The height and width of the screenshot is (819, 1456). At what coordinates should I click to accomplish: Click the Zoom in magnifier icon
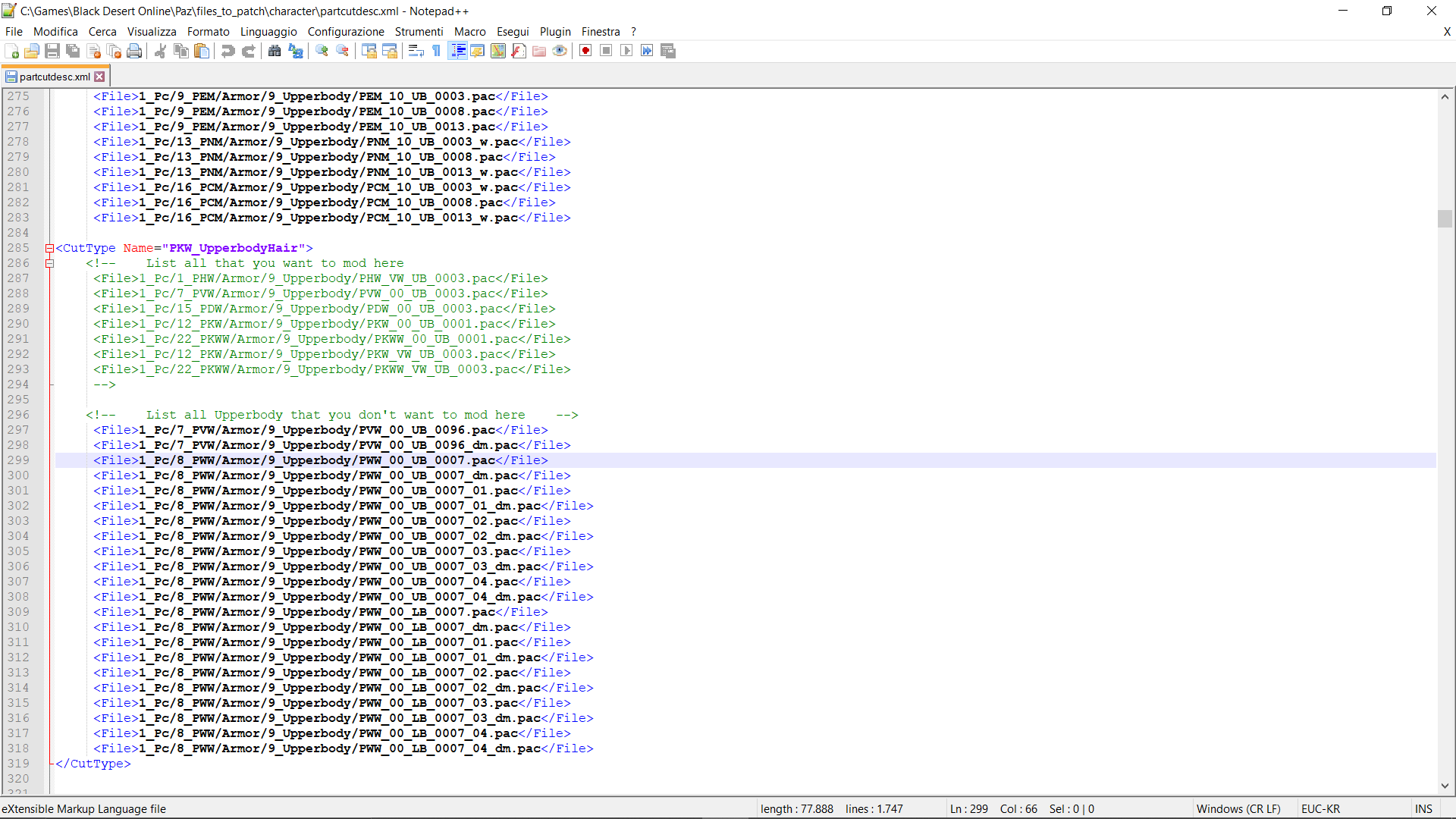point(322,51)
